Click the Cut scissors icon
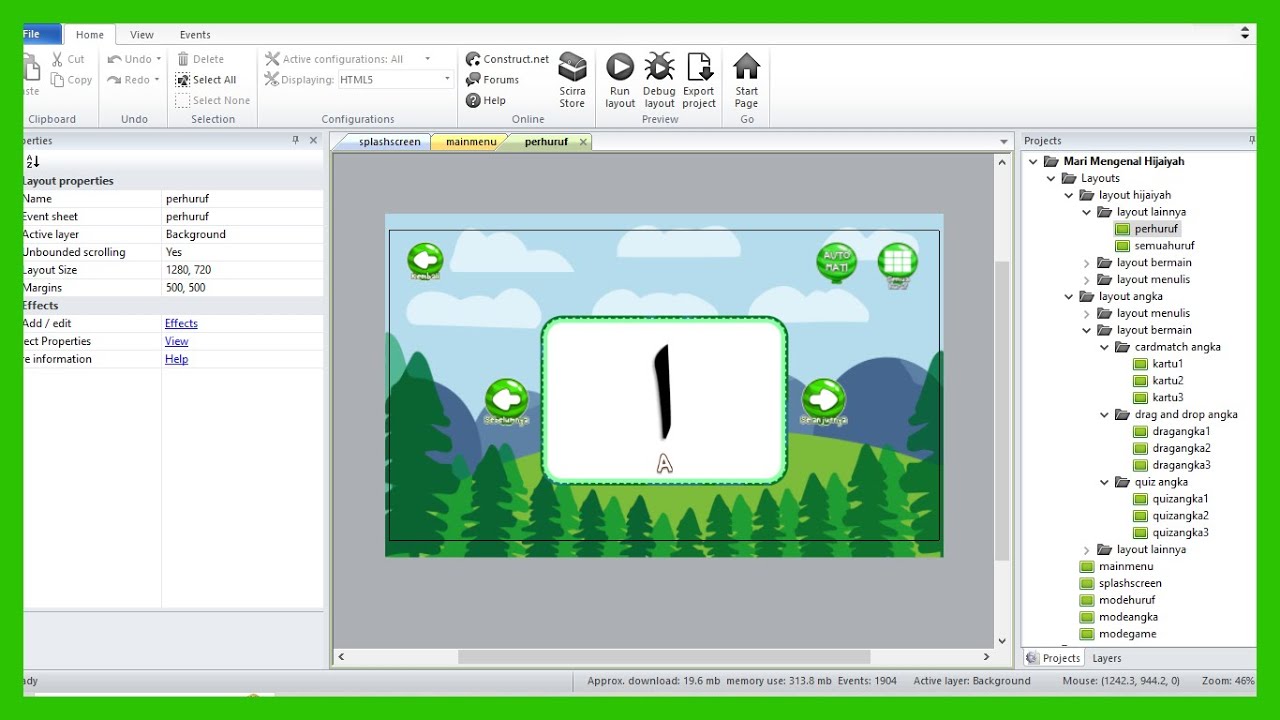The image size is (1280, 720). tap(58, 59)
